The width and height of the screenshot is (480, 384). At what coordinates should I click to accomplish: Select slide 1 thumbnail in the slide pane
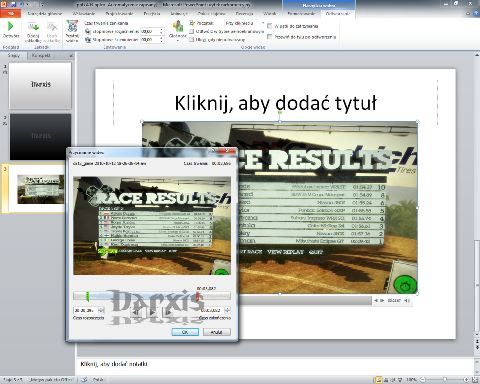40,85
